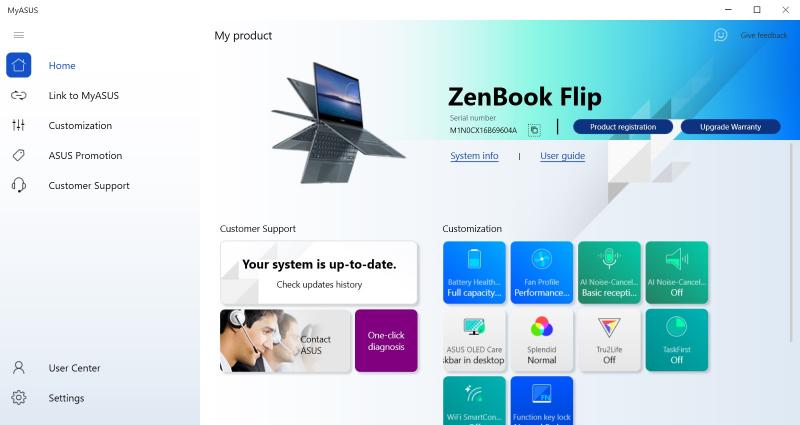The image size is (800, 425).
Task: Select the Customization sliders icon
Action: click(18, 125)
